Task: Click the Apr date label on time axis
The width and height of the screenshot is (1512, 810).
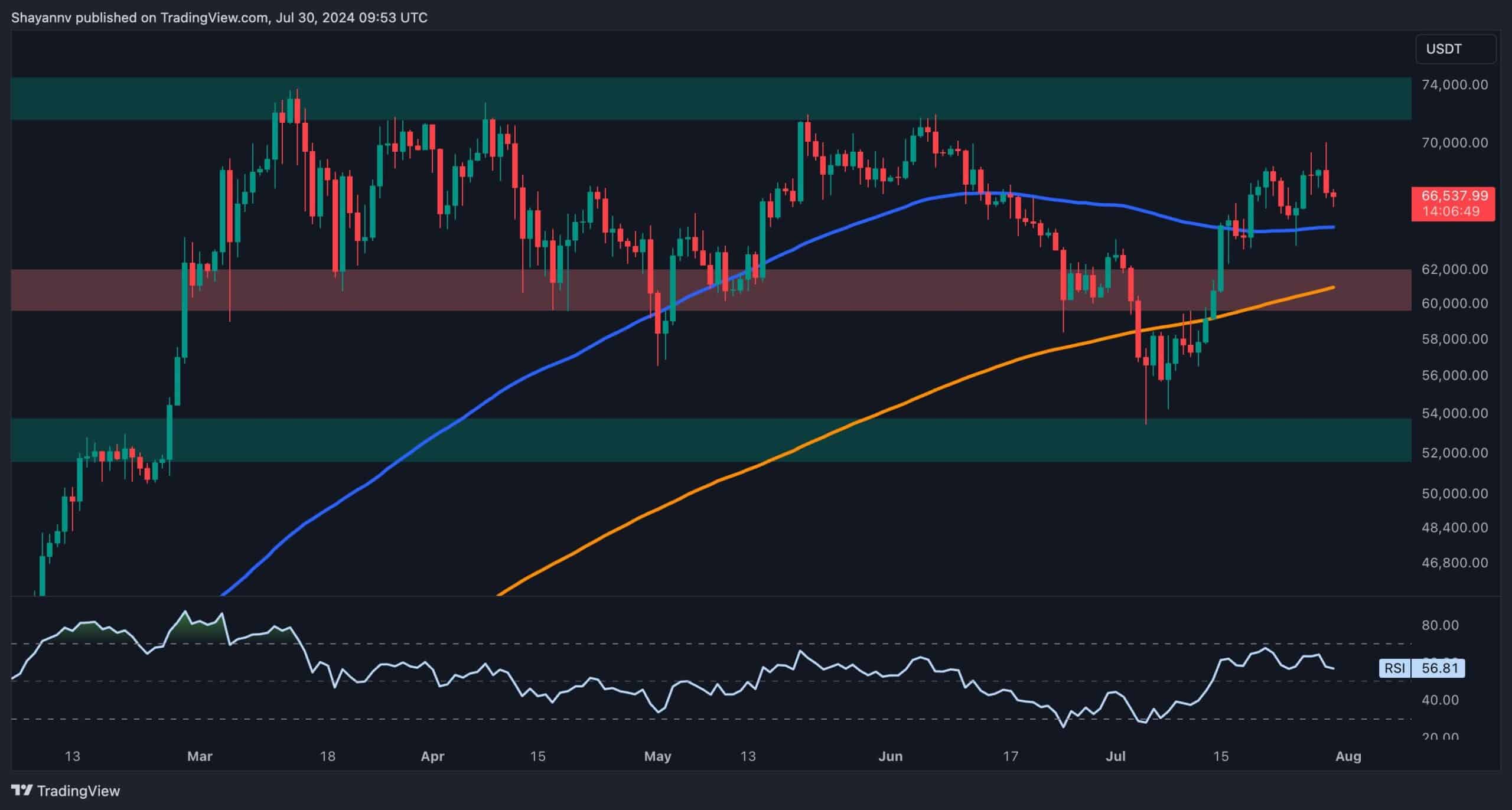Action: [433, 756]
